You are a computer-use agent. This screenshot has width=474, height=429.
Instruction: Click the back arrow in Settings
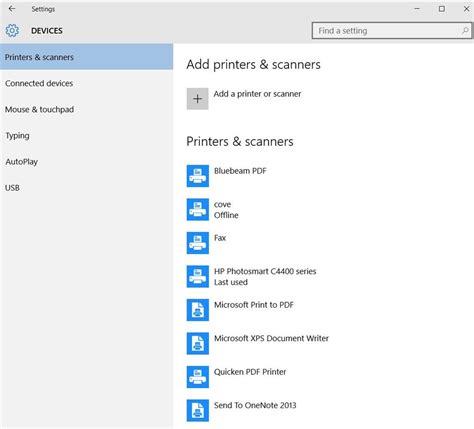[x=12, y=9]
